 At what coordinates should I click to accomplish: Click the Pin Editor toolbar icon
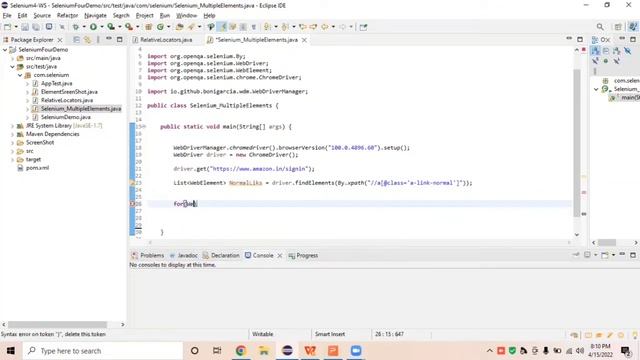pos(363,27)
